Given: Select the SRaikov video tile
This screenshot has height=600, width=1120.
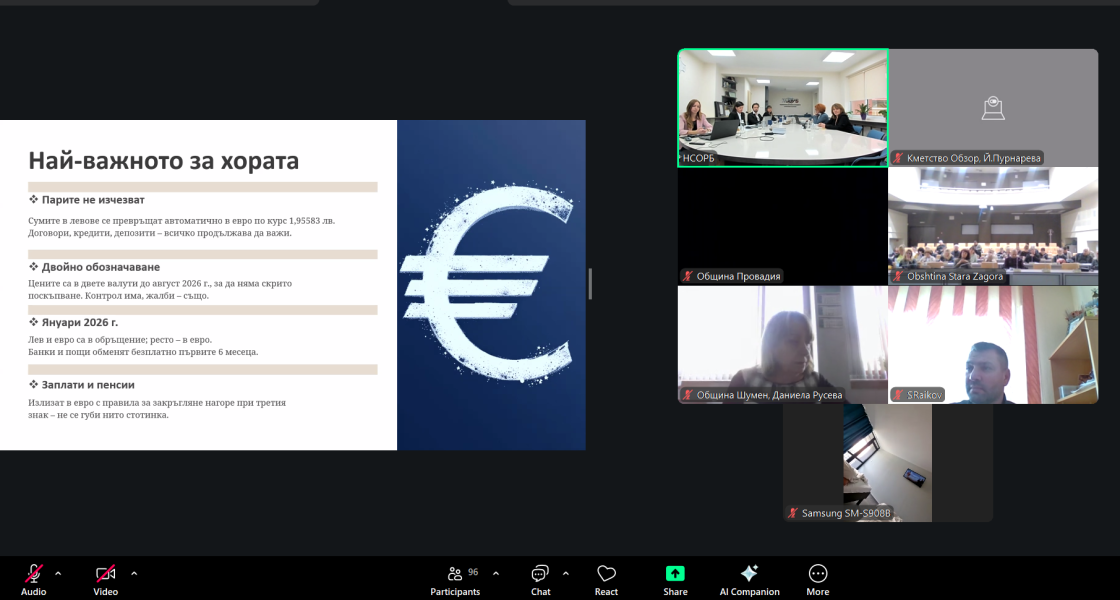Looking at the screenshot, I should click(994, 345).
